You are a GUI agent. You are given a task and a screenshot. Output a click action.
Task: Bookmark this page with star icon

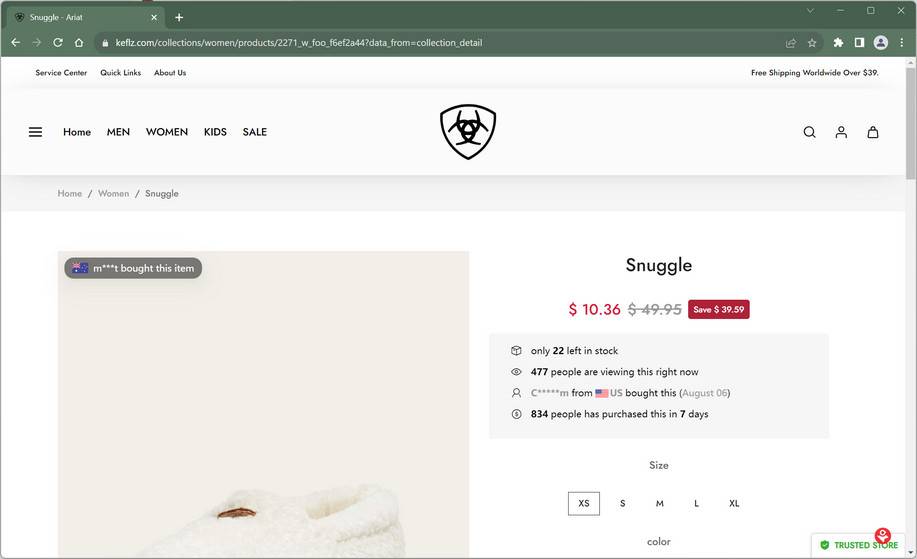pos(812,43)
